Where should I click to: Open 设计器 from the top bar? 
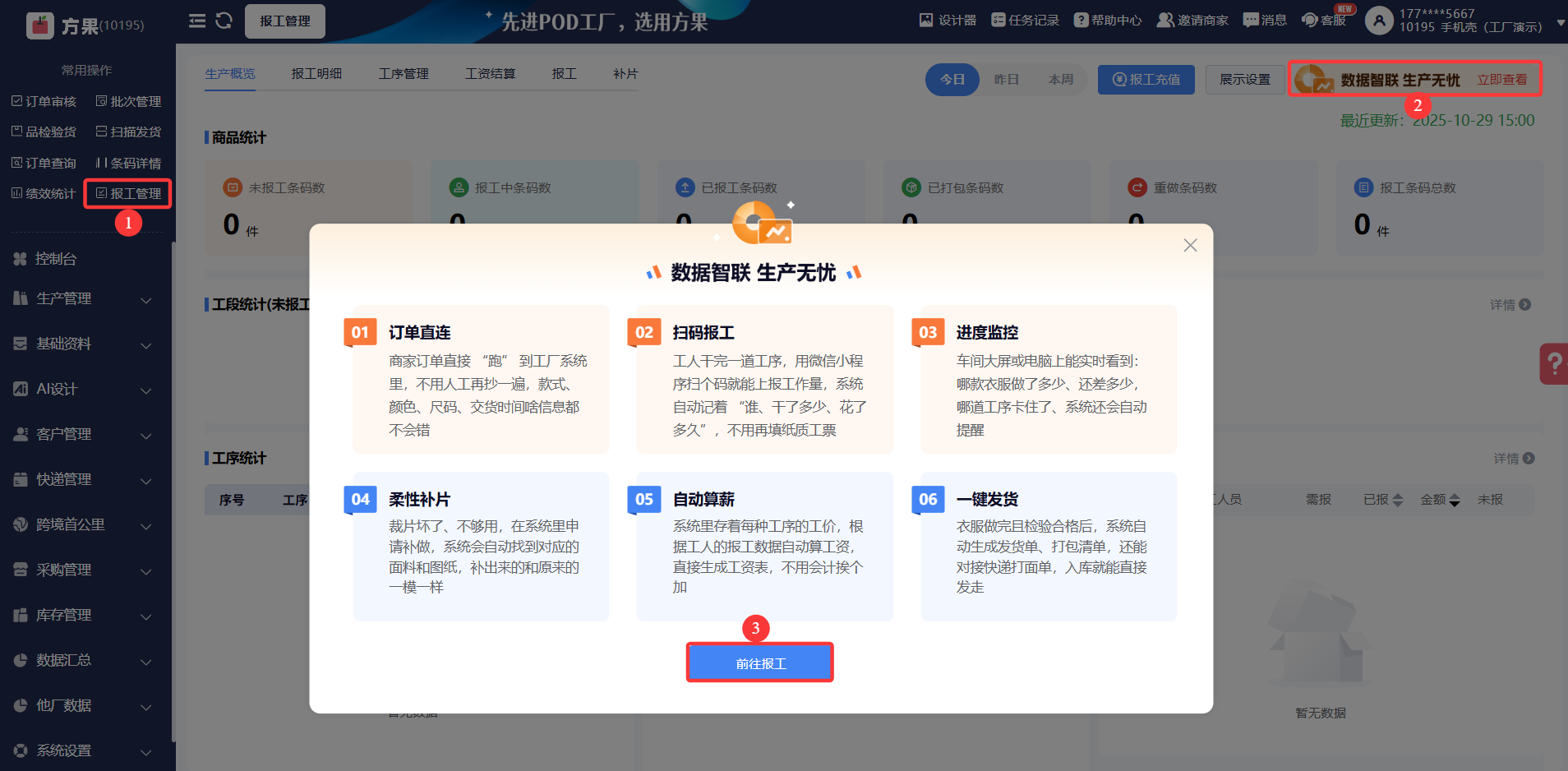tap(948, 21)
